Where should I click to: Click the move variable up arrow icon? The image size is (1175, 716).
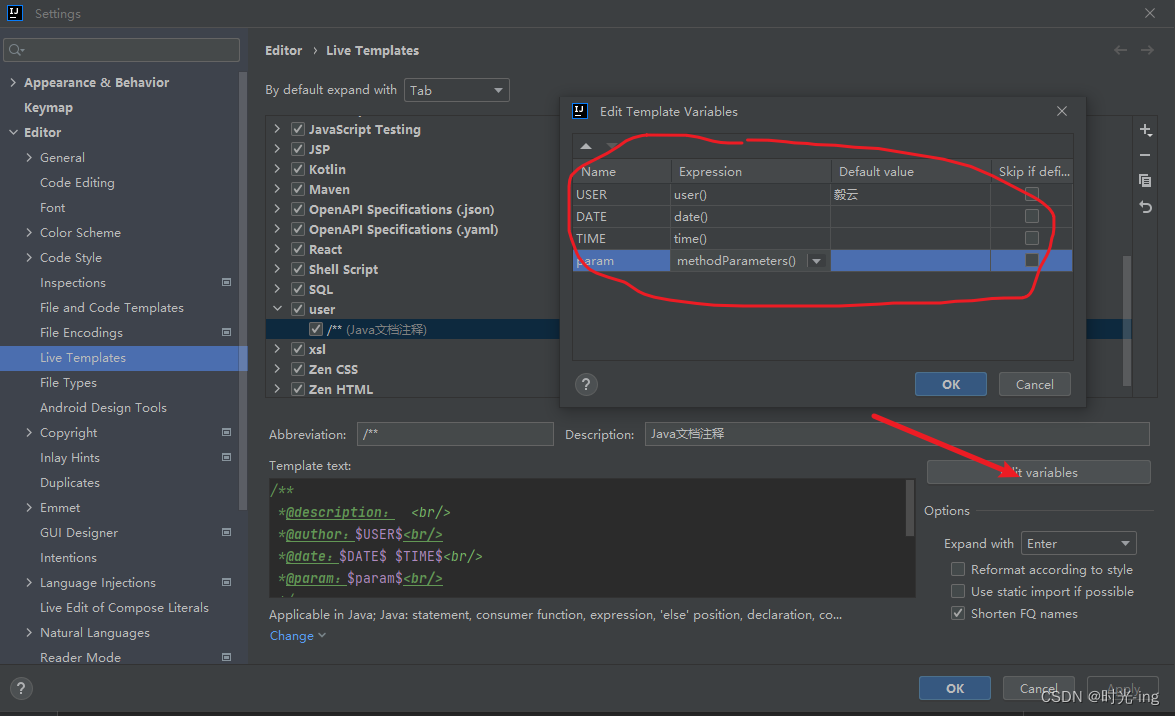point(586,146)
